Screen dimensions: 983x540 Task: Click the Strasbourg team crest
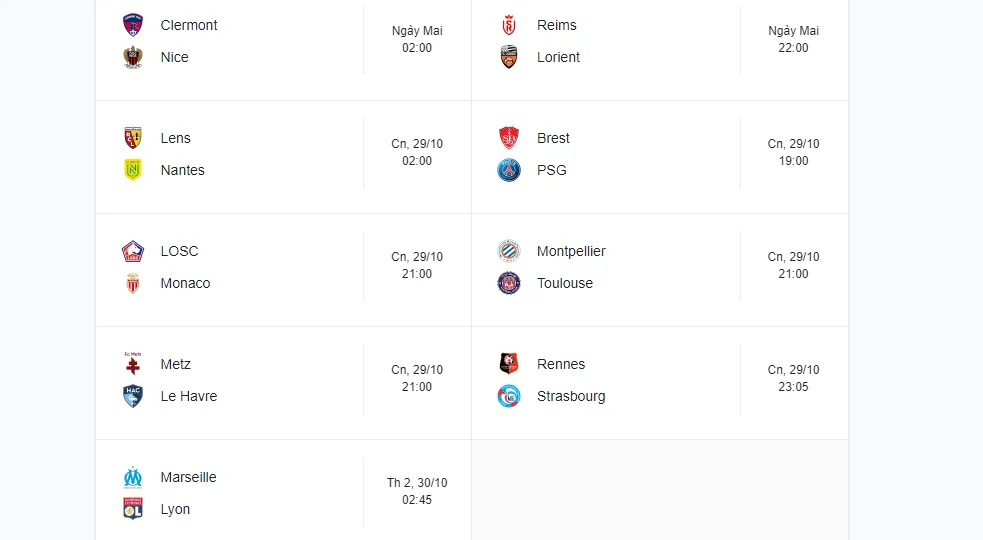[509, 396]
